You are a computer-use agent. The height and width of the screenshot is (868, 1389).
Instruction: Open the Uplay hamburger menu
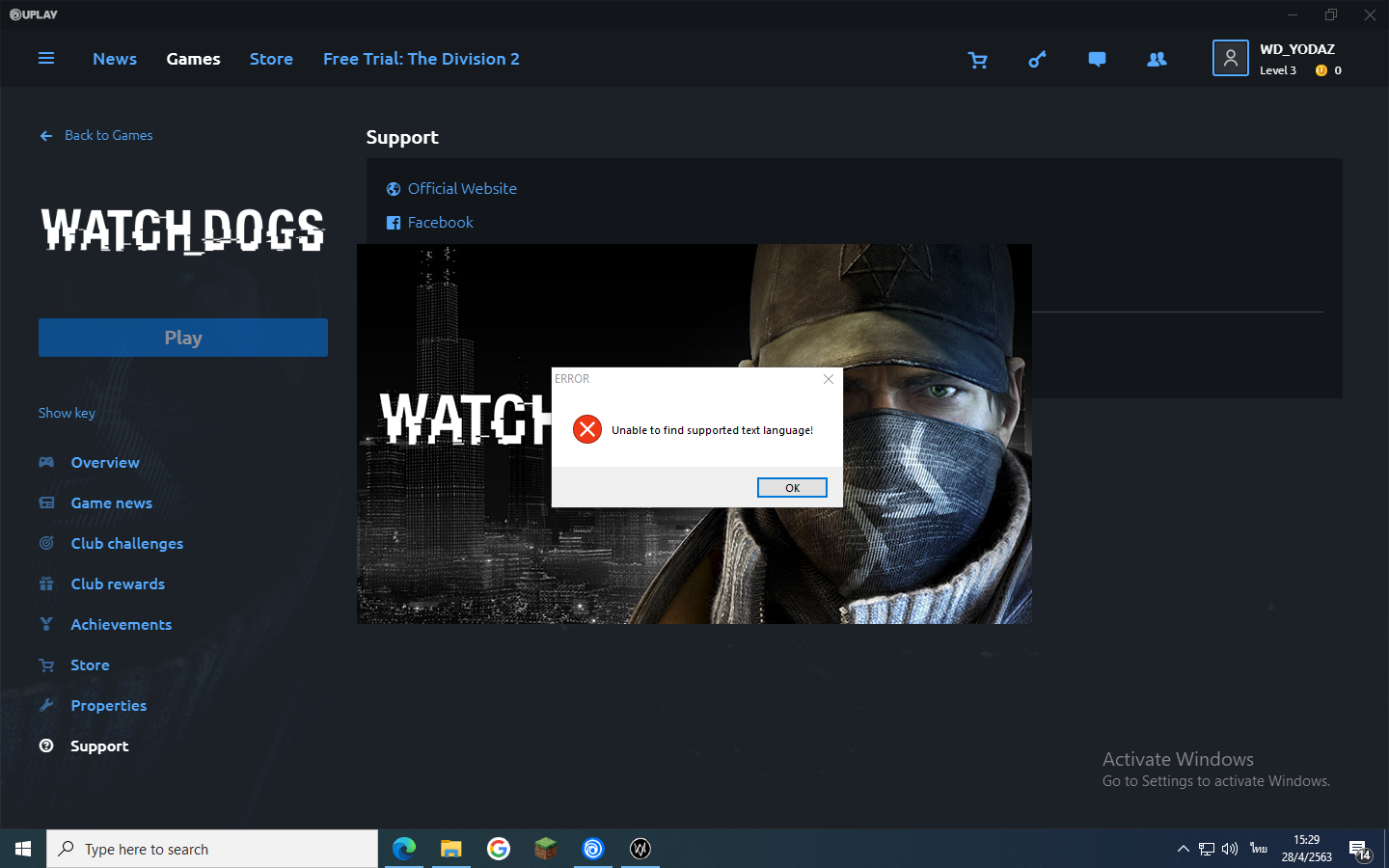(x=45, y=59)
